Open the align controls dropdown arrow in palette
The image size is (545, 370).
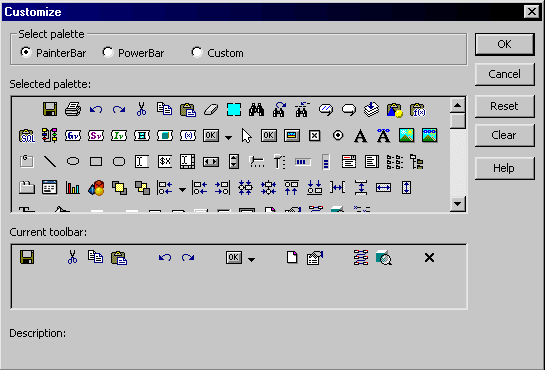(x=182, y=190)
